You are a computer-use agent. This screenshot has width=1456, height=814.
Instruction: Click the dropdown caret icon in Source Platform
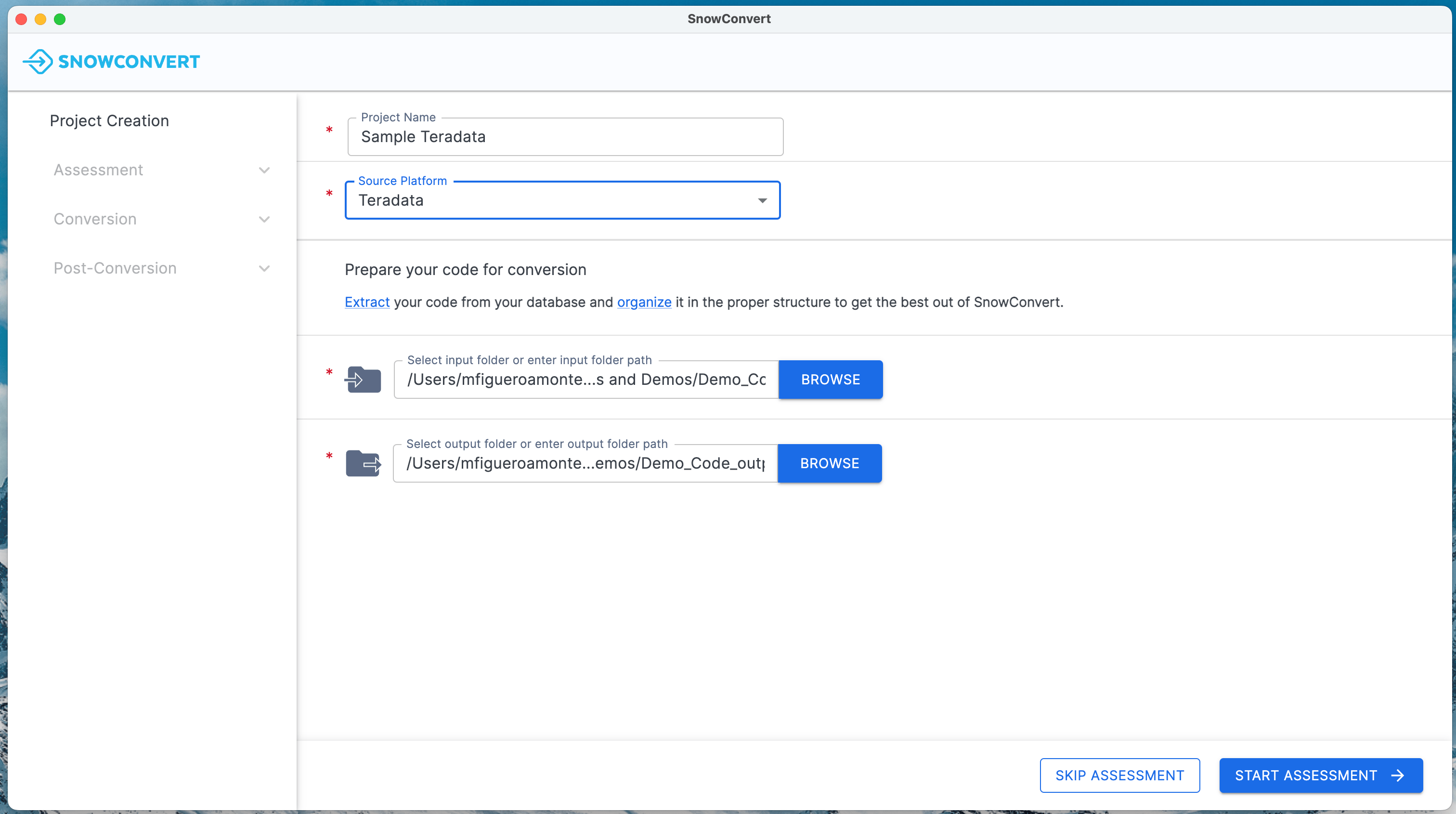[762, 200]
